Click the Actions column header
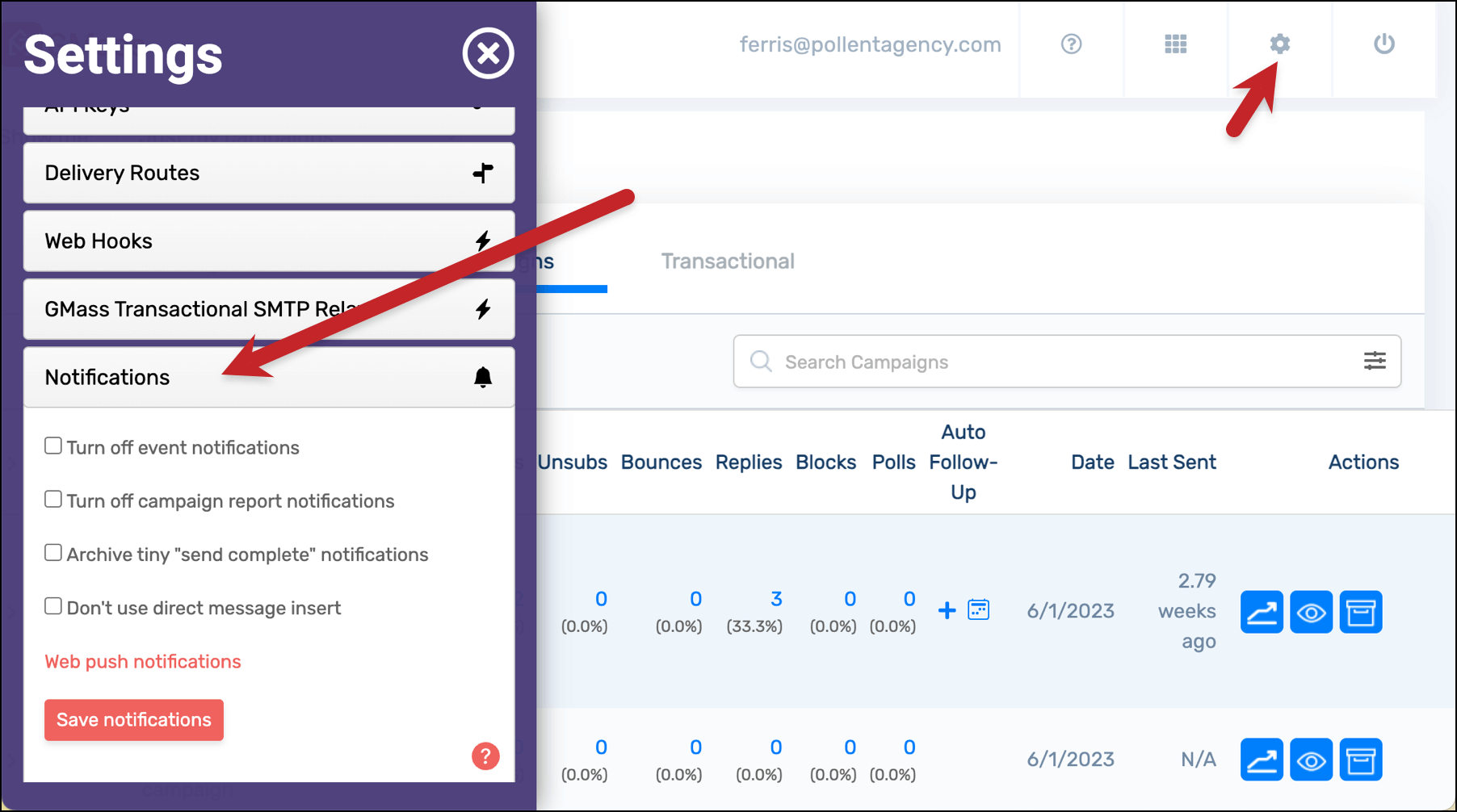1457x812 pixels. point(1363,463)
